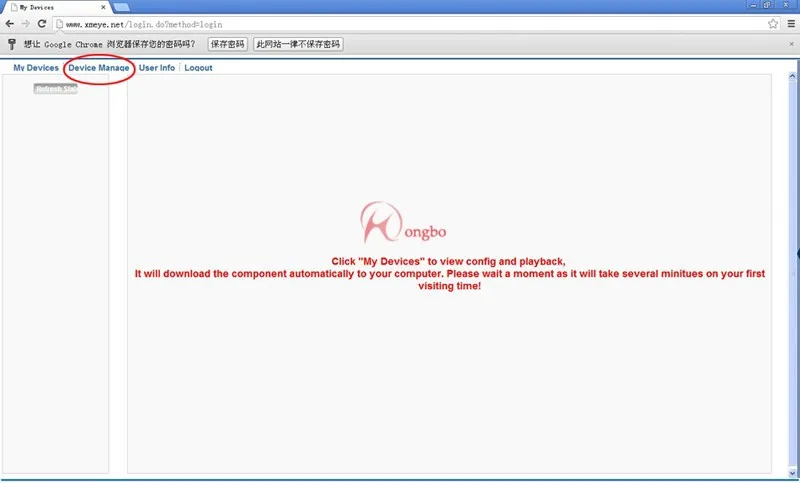This screenshot has width=800, height=483.
Task: Click the key icon in password bar
Action: [12, 44]
